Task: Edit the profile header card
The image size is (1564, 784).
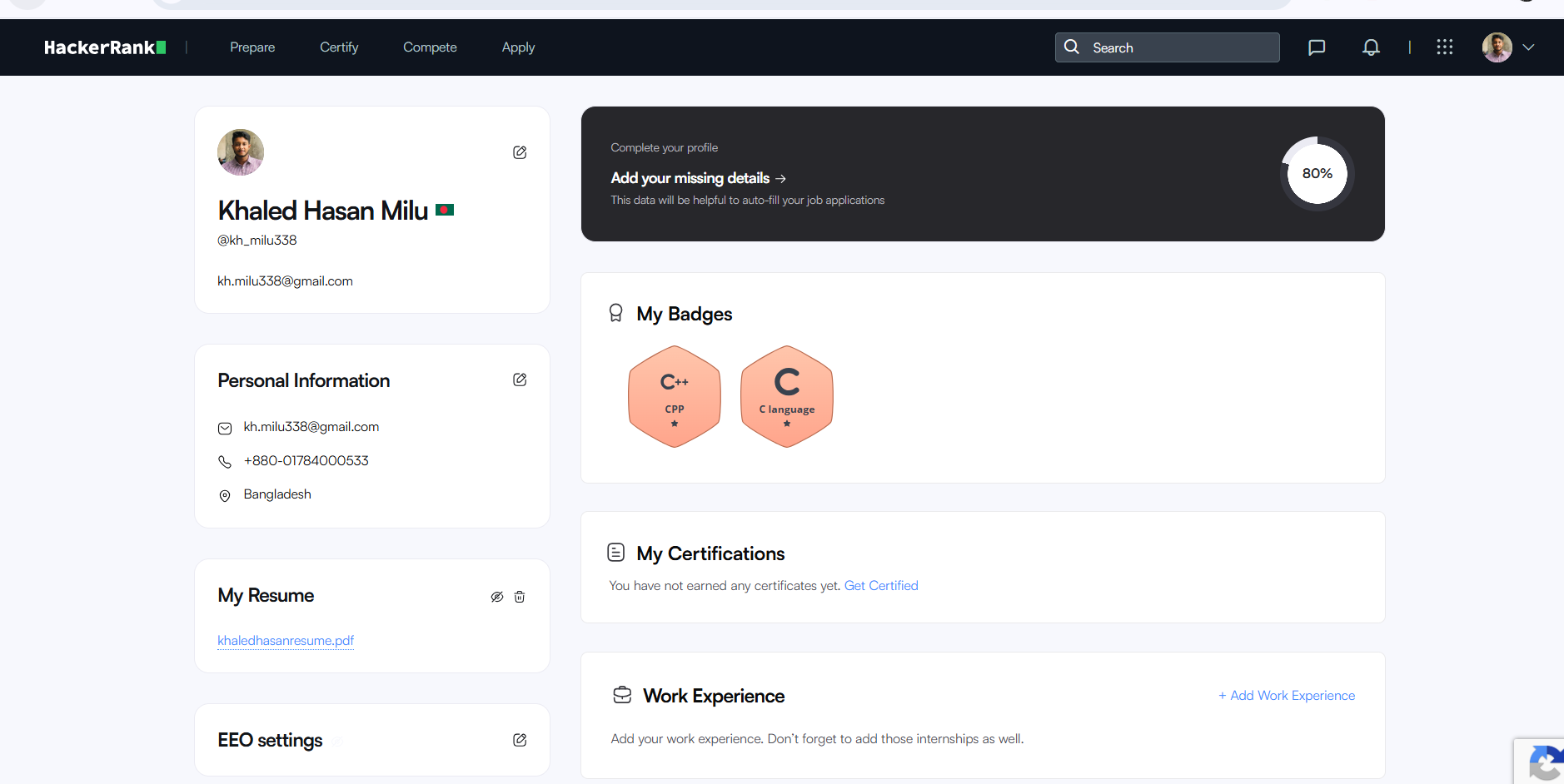Action: 520,152
